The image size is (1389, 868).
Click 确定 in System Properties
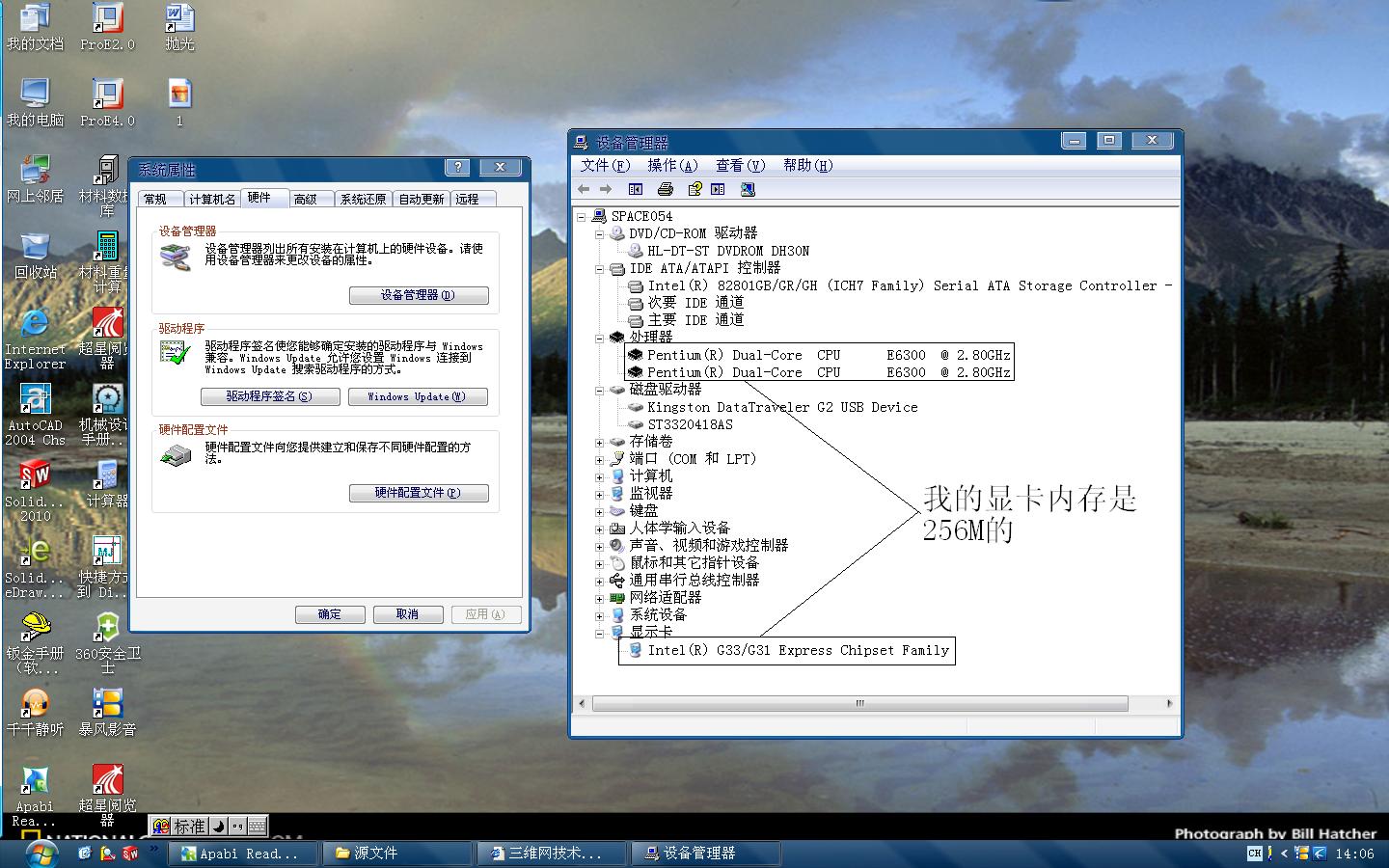tap(330, 614)
